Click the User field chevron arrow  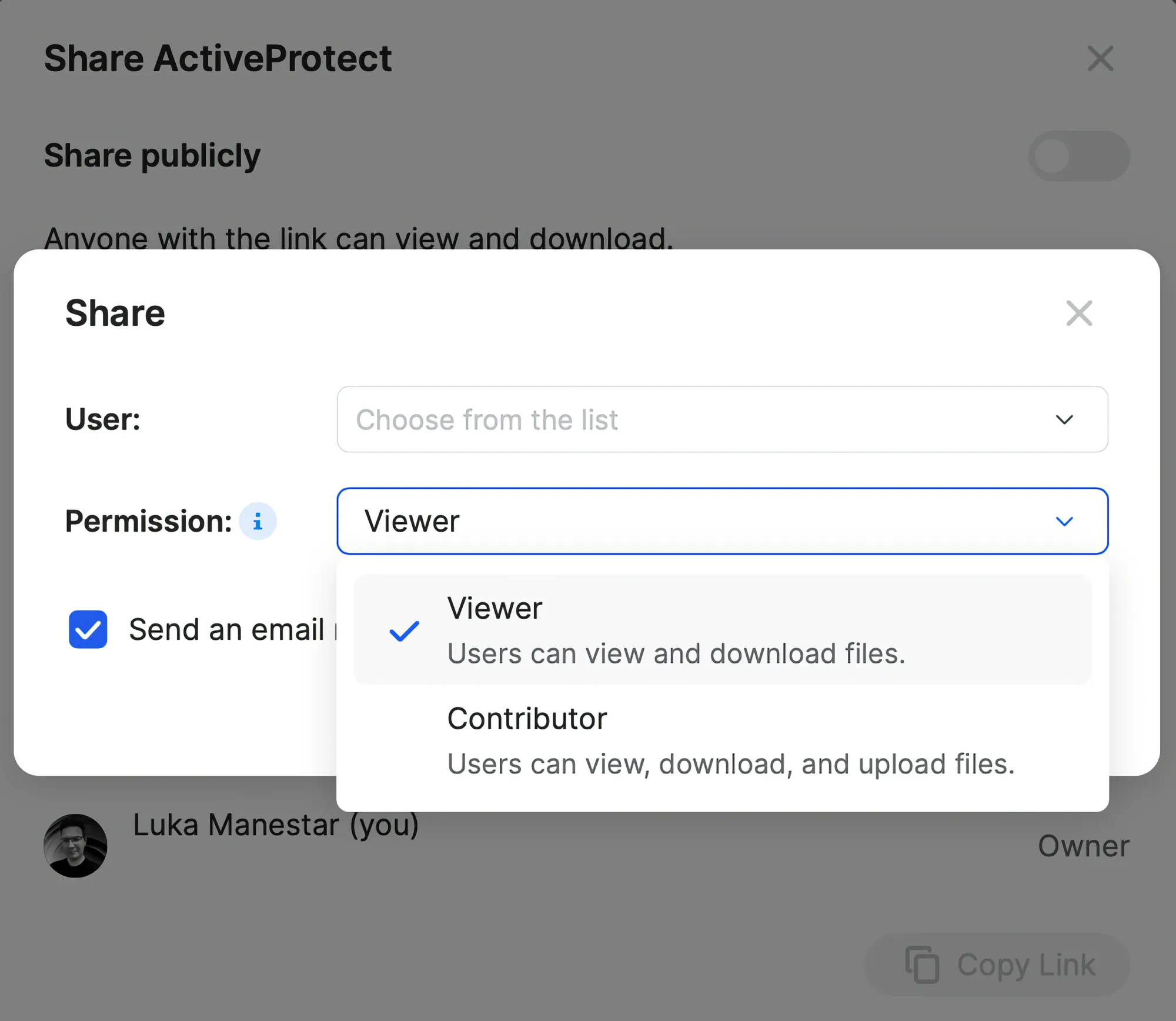(1064, 420)
